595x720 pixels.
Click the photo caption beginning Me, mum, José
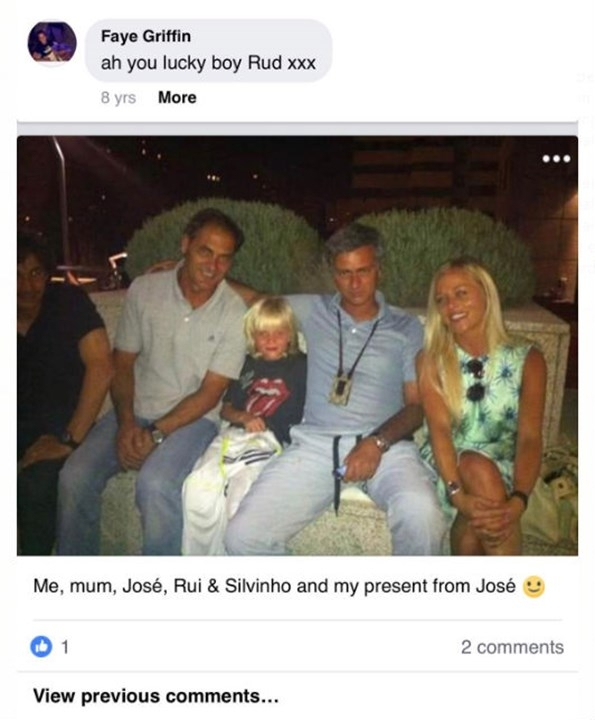pos(274,586)
